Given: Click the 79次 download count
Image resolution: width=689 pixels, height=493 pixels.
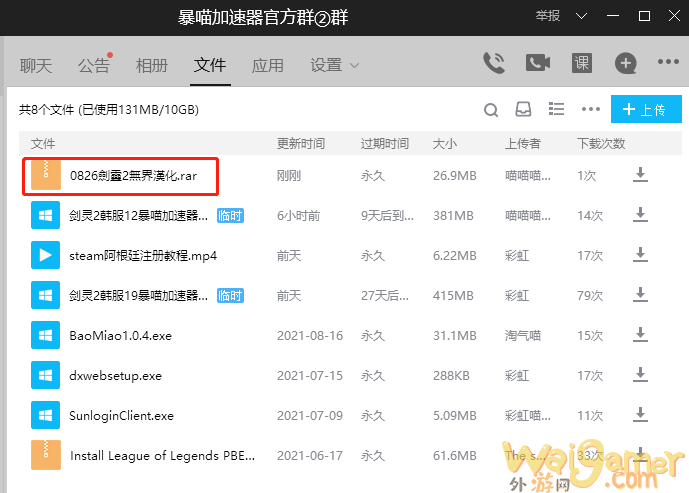Looking at the screenshot, I should [x=590, y=296].
